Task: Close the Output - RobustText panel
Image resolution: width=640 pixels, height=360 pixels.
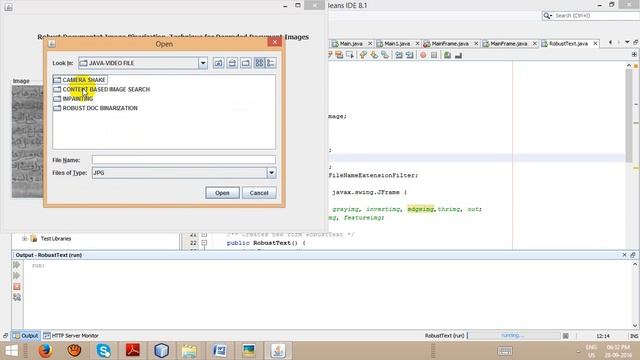Action: pyautogui.click(x=624, y=255)
